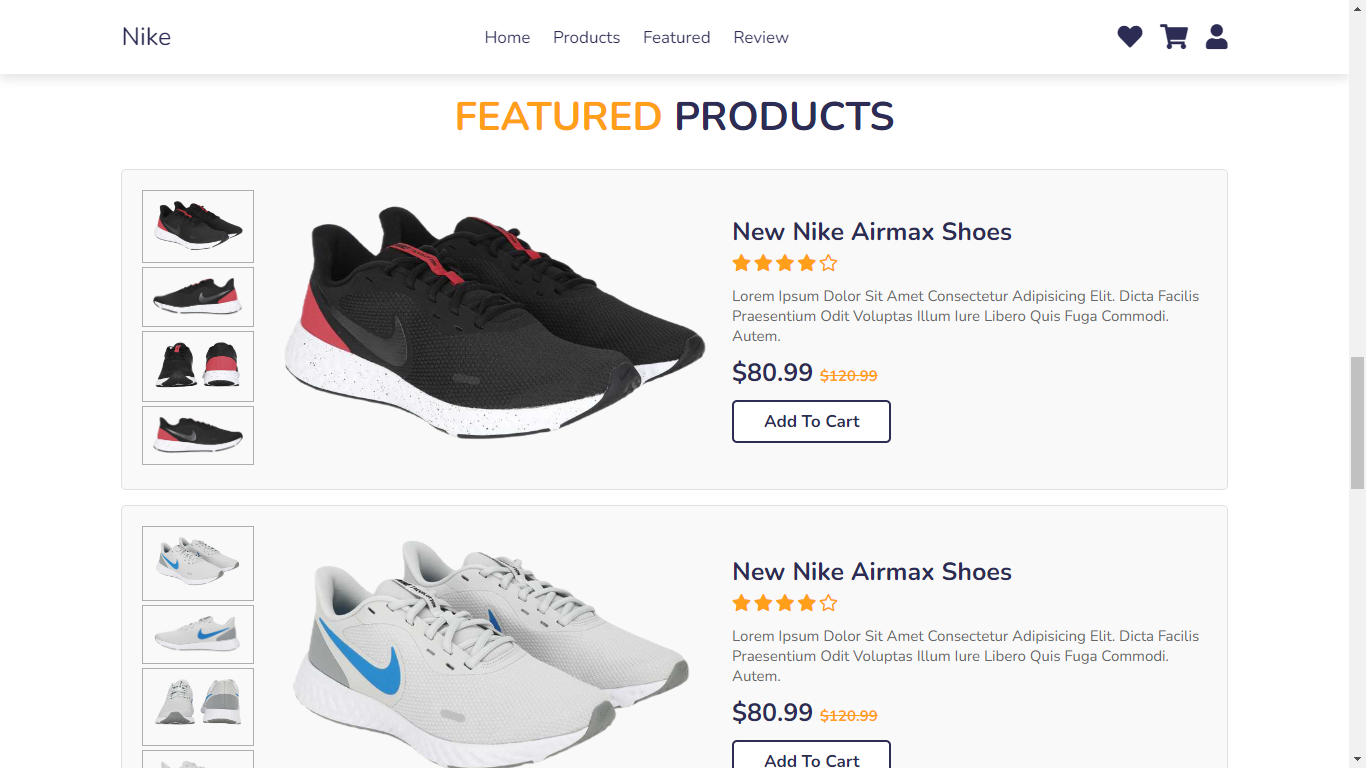This screenshot has height=768, width=1366.
Task: Click the third star of the second product rating
Action: [x=785, y=603]
